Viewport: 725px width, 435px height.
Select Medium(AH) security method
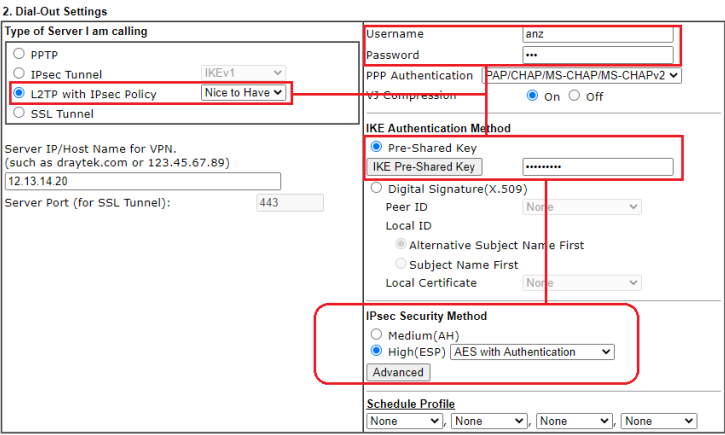(x=376, y=334)
